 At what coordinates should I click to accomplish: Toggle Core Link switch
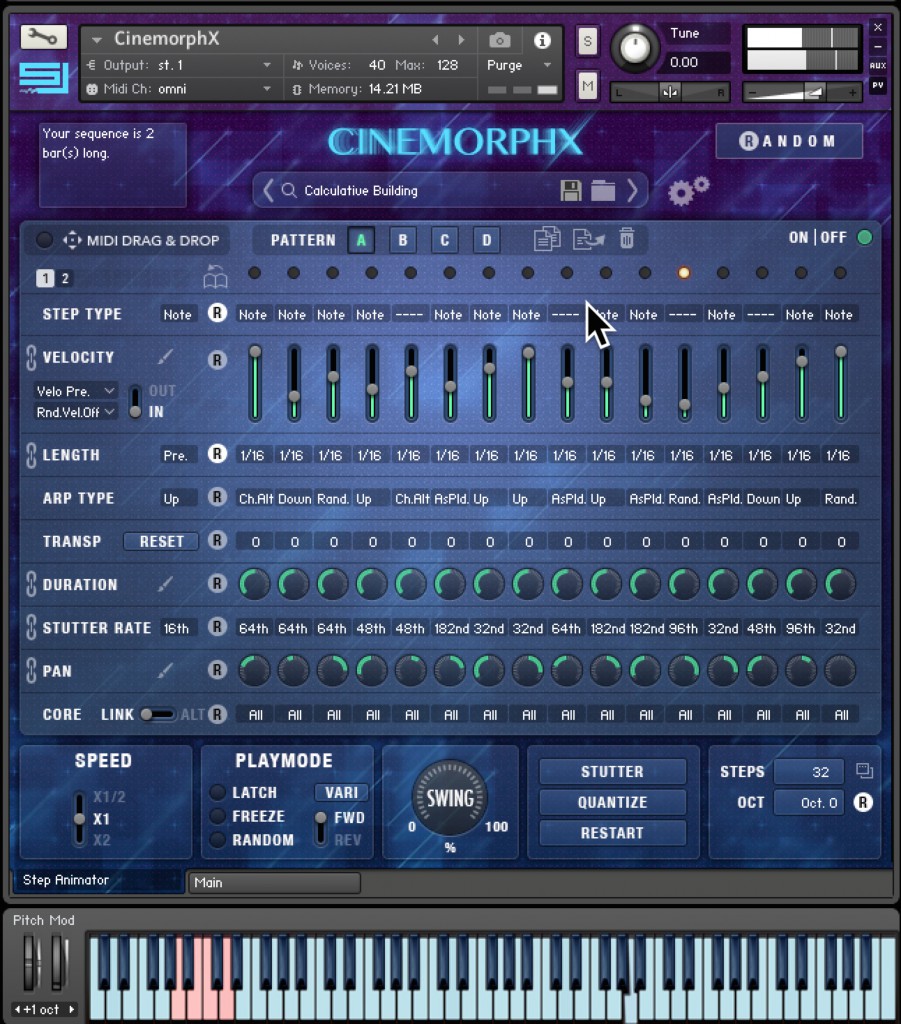(x=157, y=714)
